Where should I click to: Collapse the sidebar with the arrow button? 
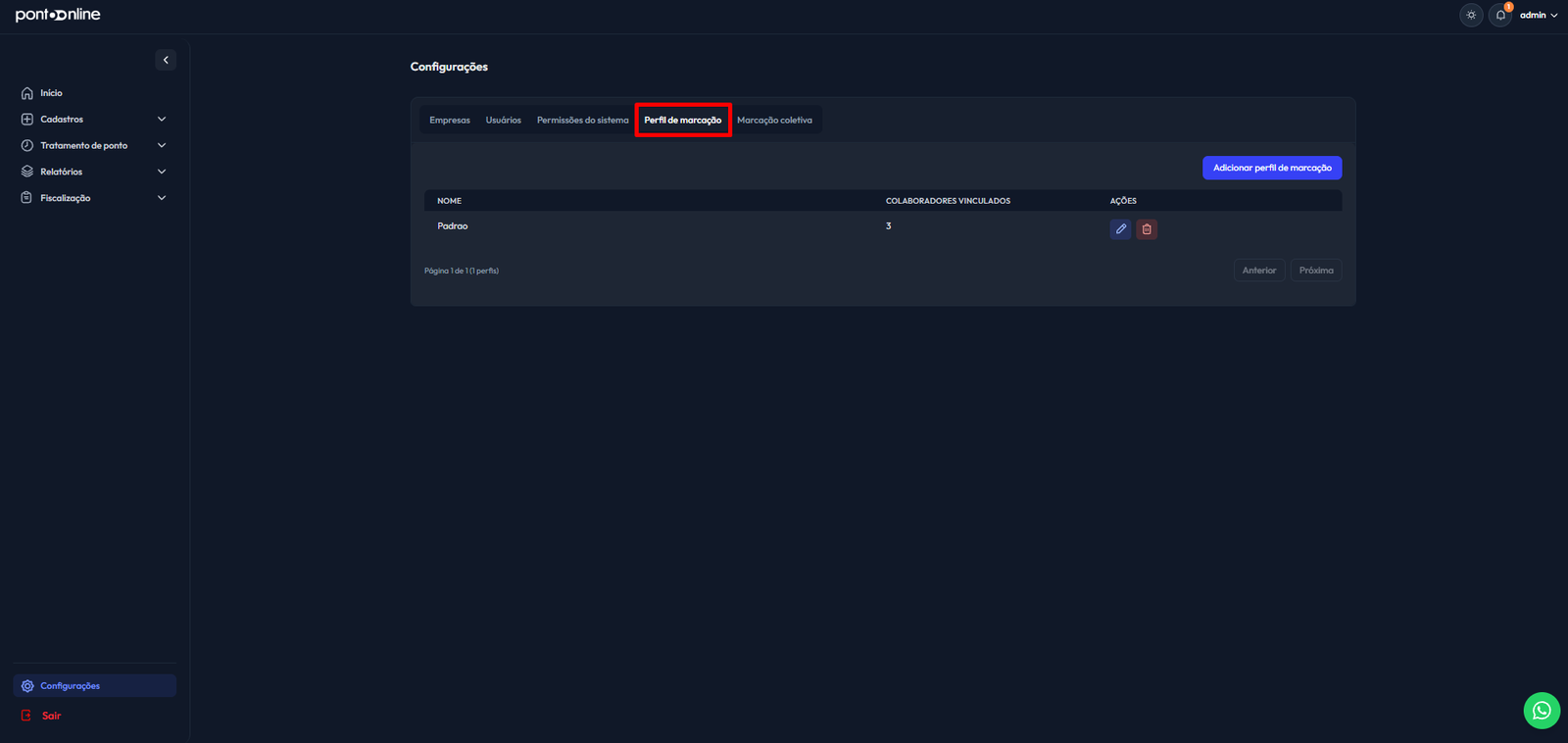pos(166,60)
